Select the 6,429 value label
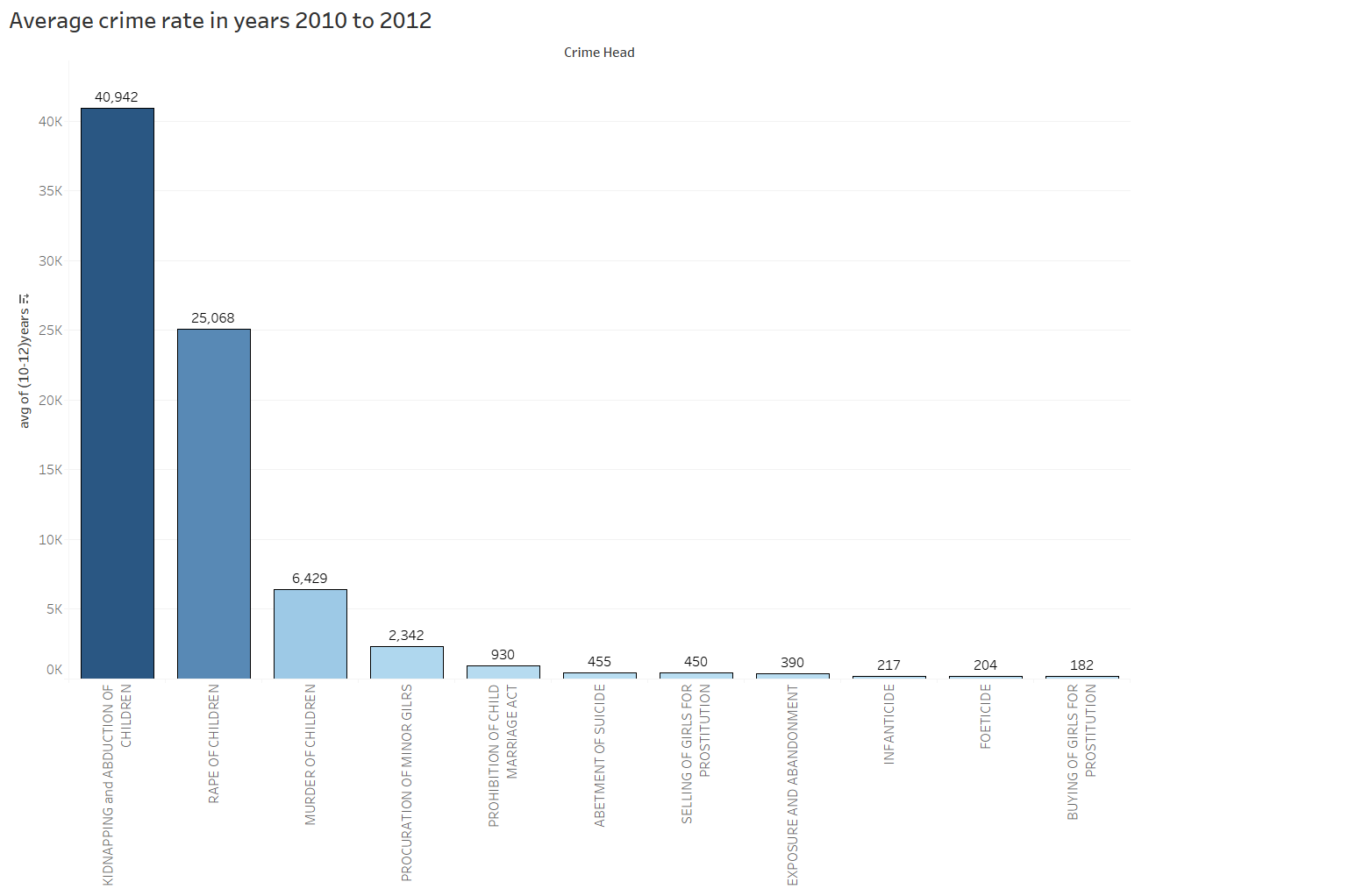Viewport: 1370px width, 896px height. [310, 579]
